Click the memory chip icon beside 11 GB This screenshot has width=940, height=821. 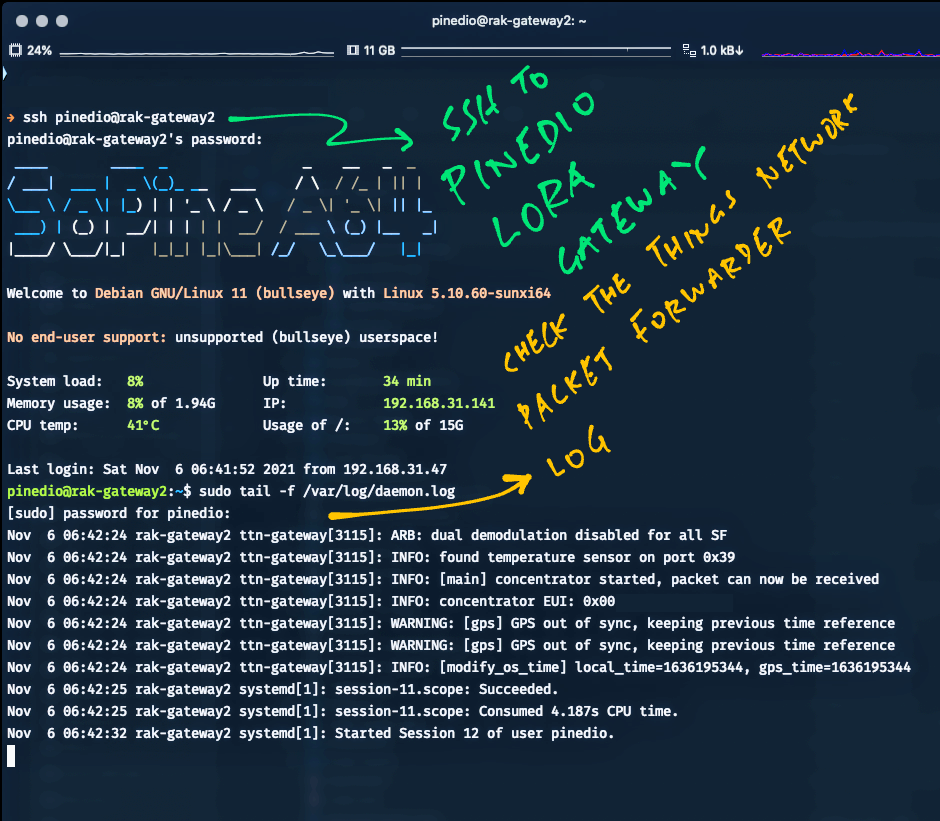[352, 50]
